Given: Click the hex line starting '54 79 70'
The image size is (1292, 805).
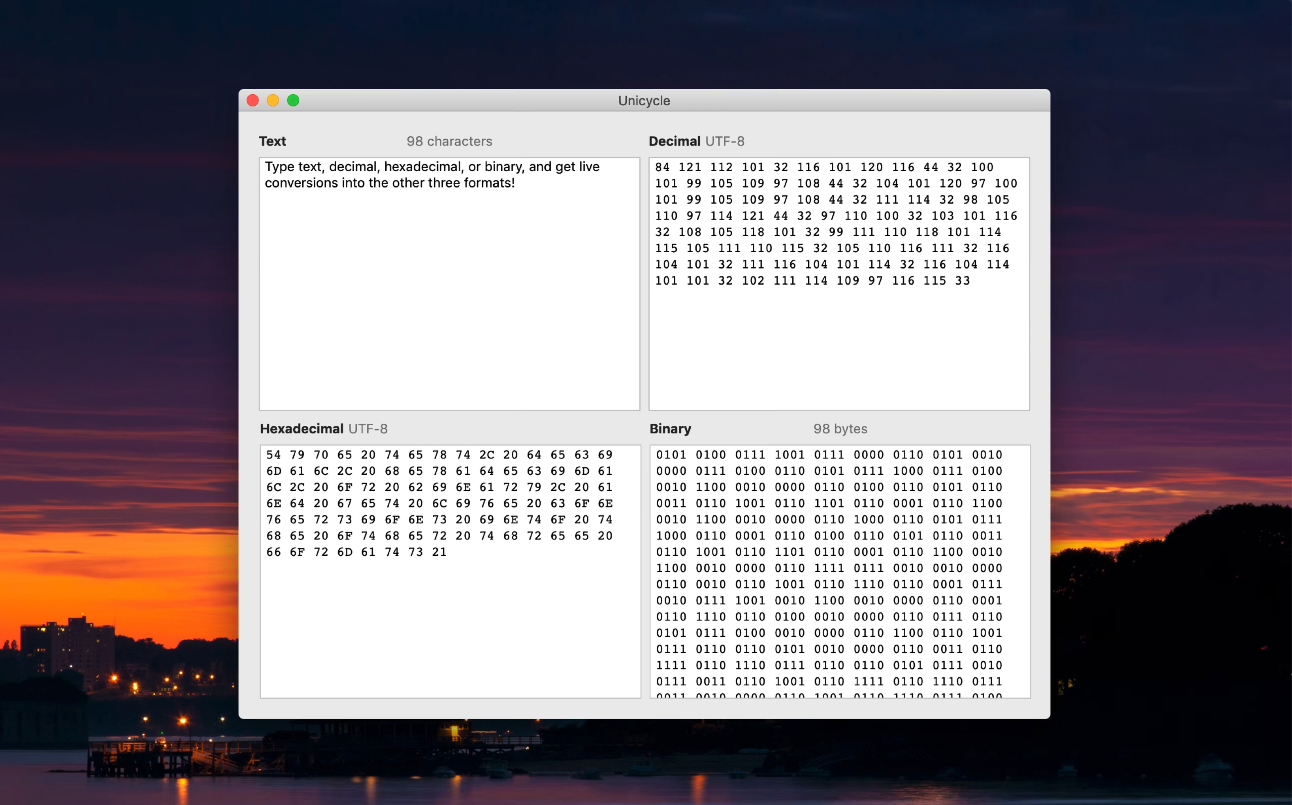Looking at the screenshot, I should 439,455.
